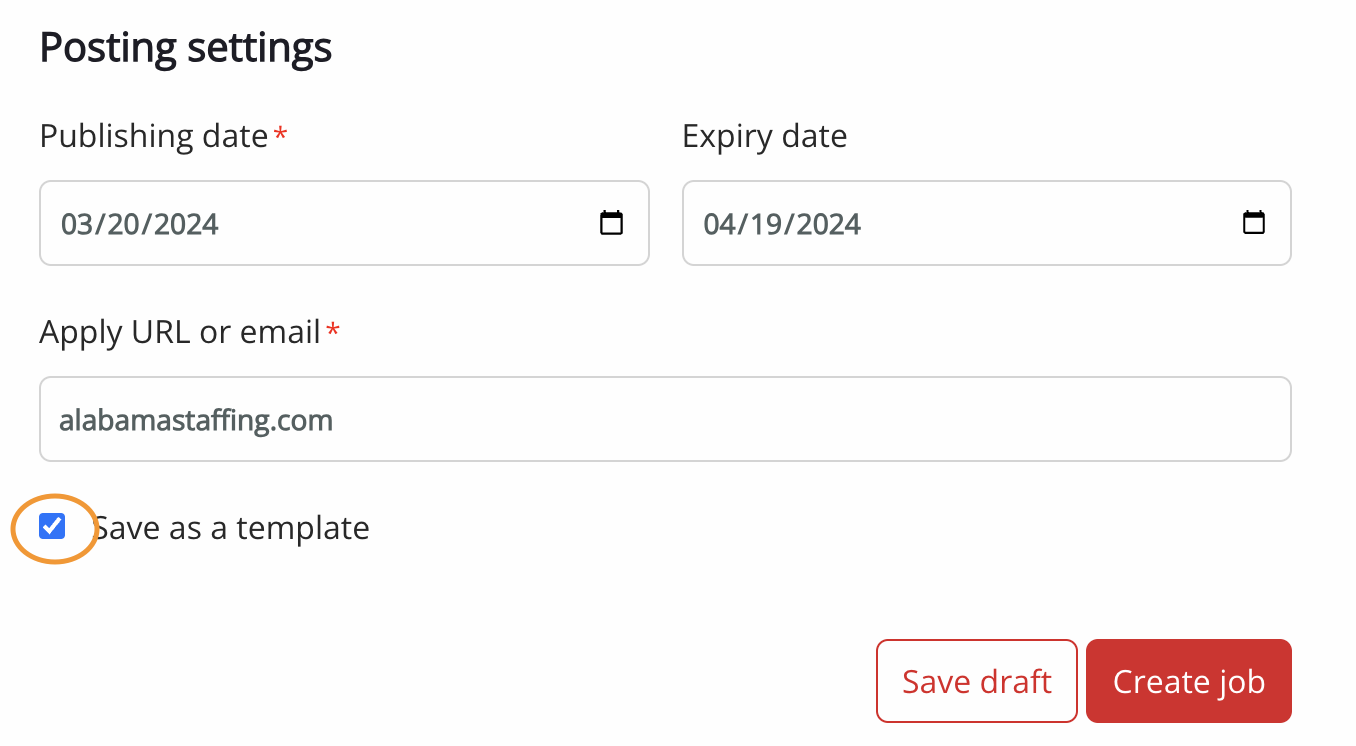Click the "Apply URL or email" label

(x=180, y=332)
